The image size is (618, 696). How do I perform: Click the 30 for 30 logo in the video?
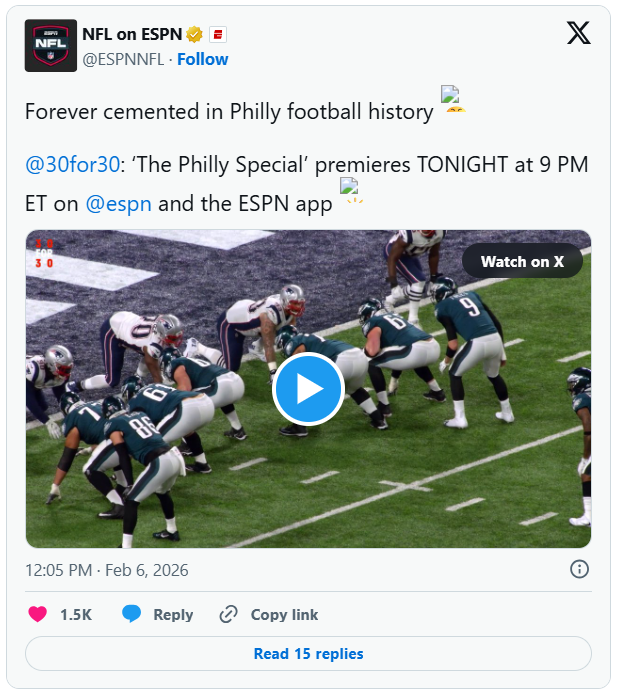point(44,253)
